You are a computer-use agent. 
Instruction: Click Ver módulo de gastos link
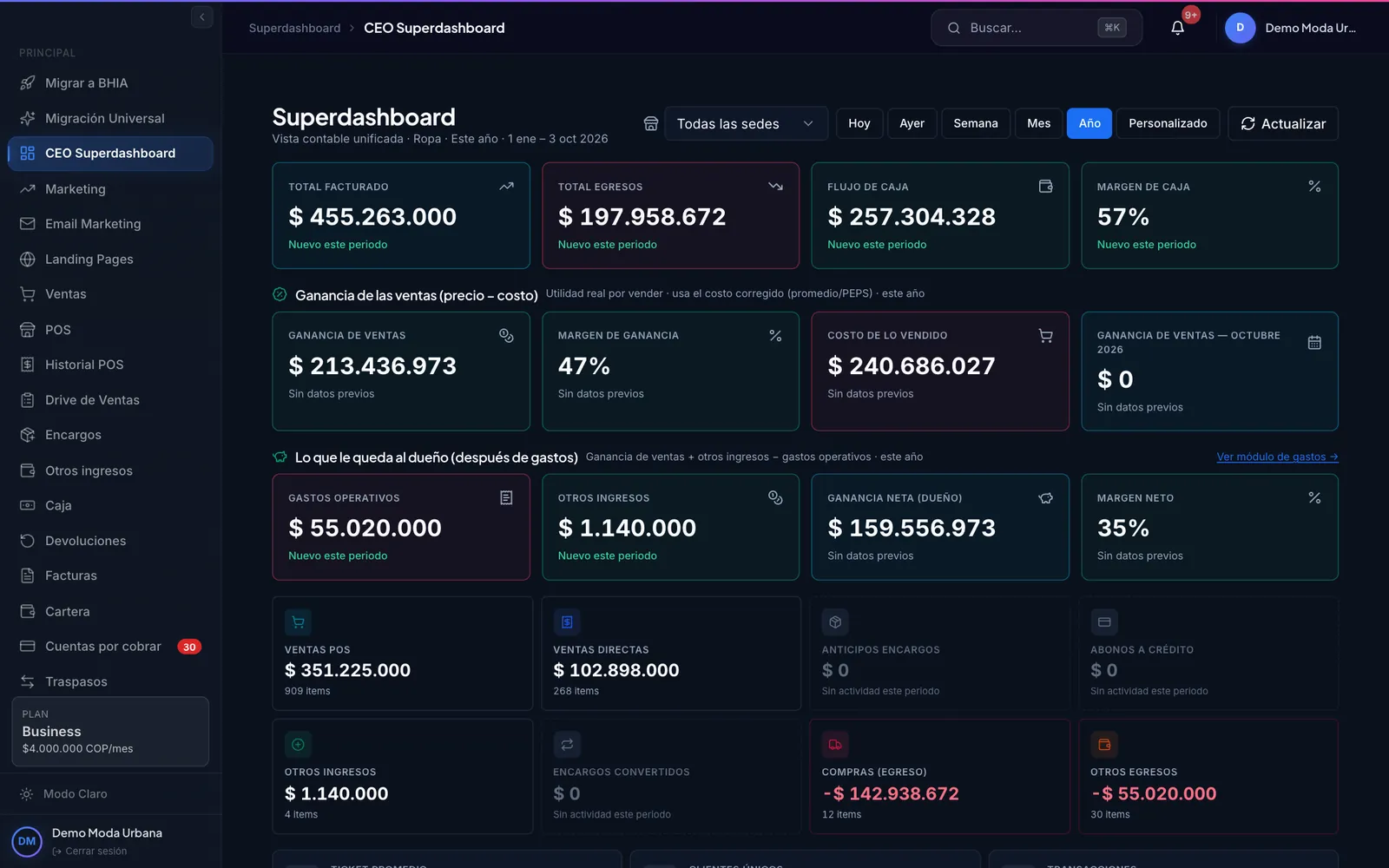pos(1277,457)
